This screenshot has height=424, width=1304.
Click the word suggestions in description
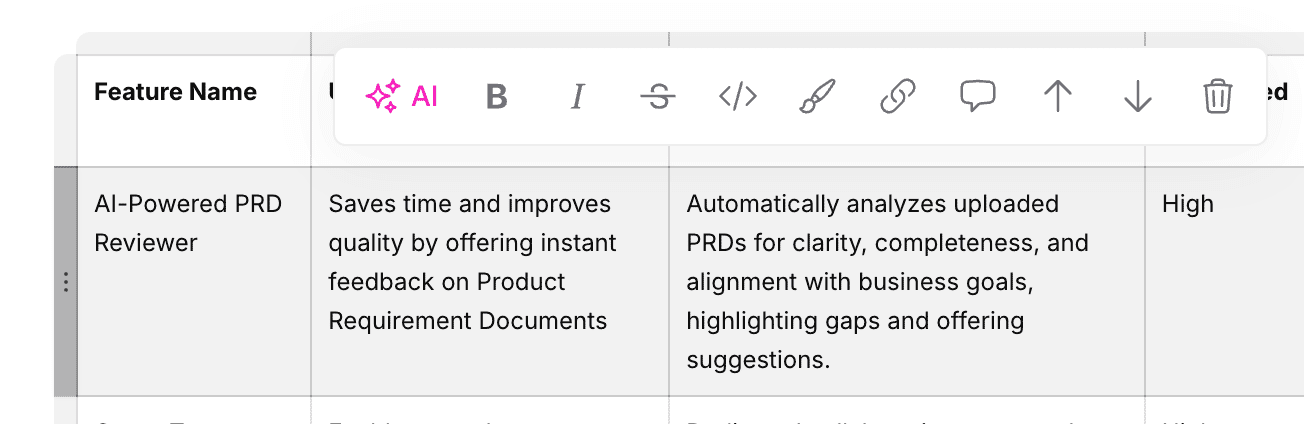[757, 360]
